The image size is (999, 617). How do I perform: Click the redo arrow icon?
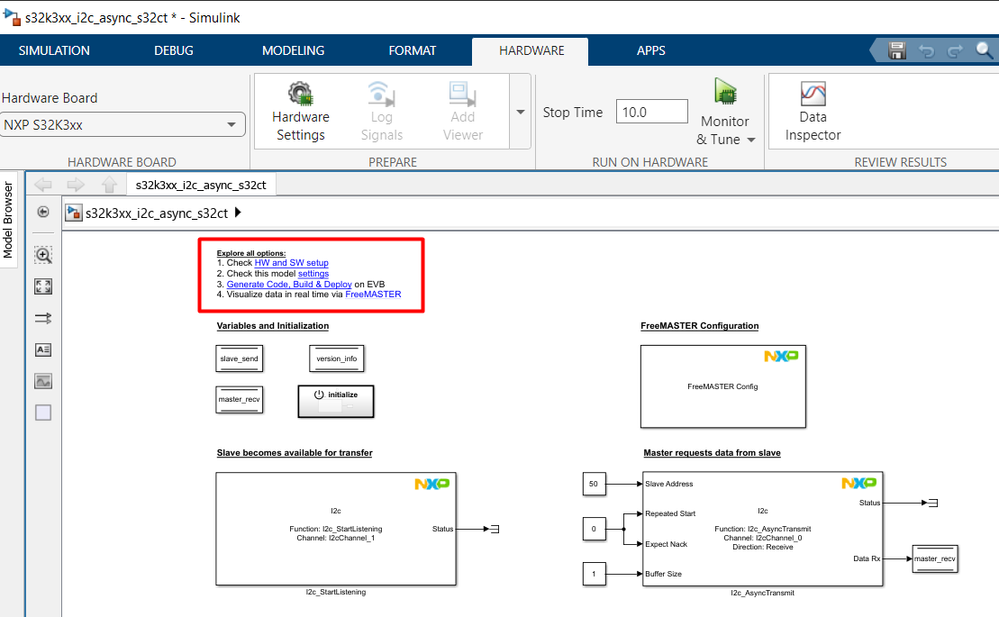[x=954, y=51]
